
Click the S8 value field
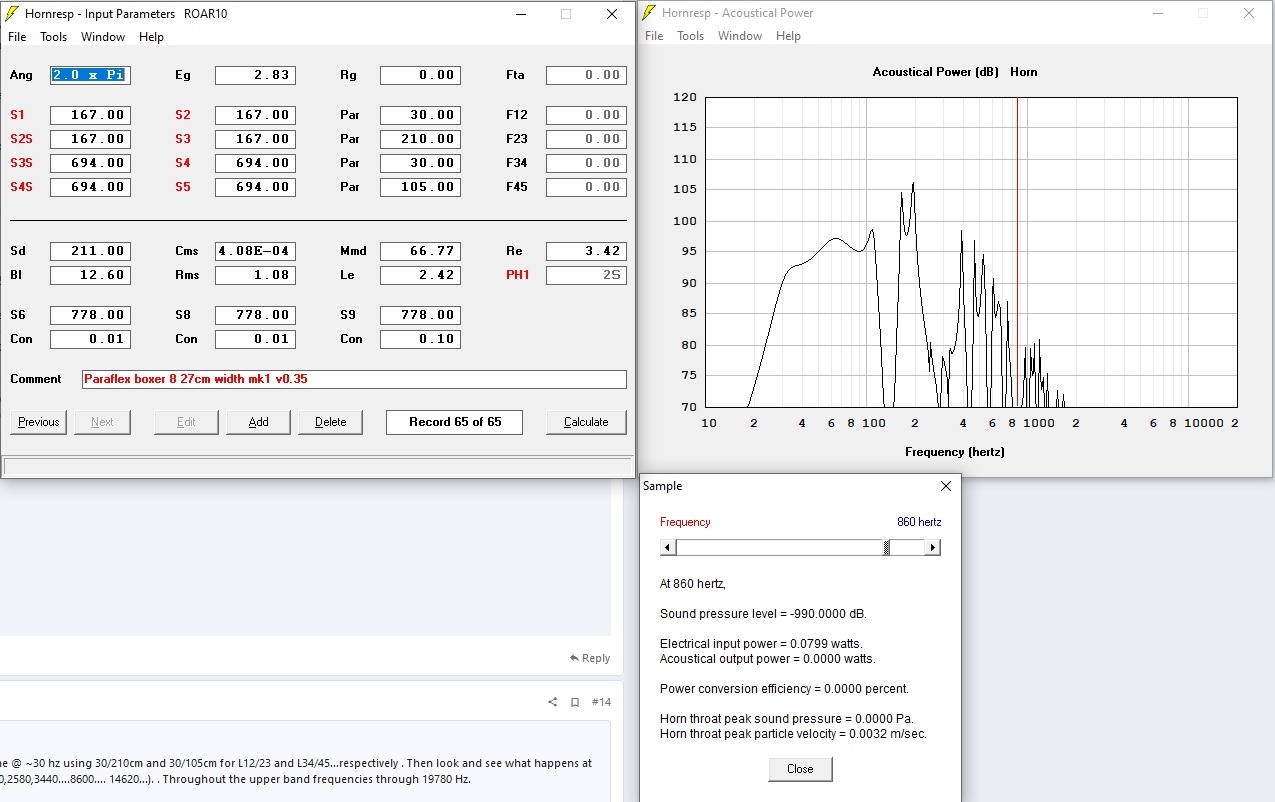point(255,315)
